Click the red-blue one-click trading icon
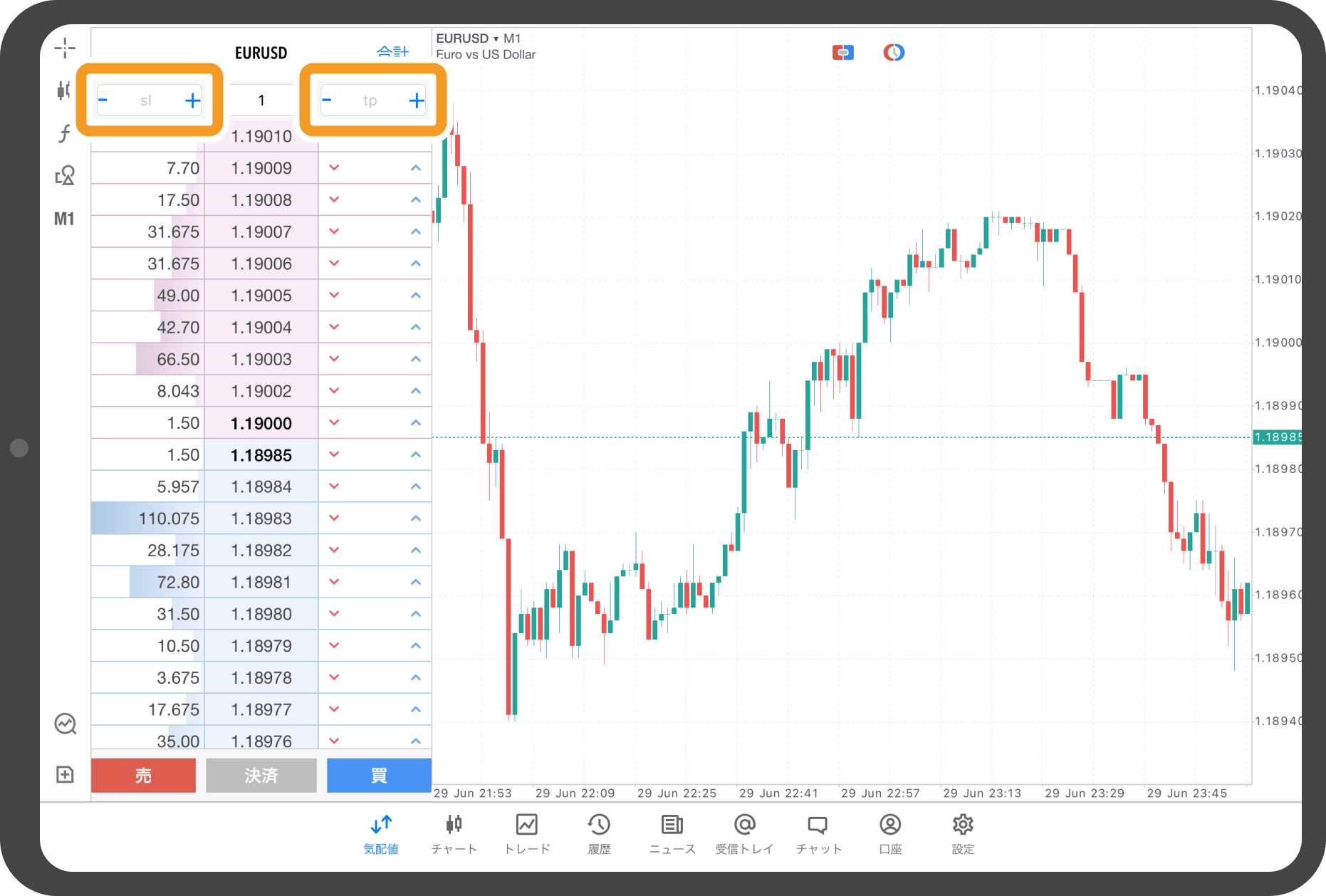 [843, 52]
